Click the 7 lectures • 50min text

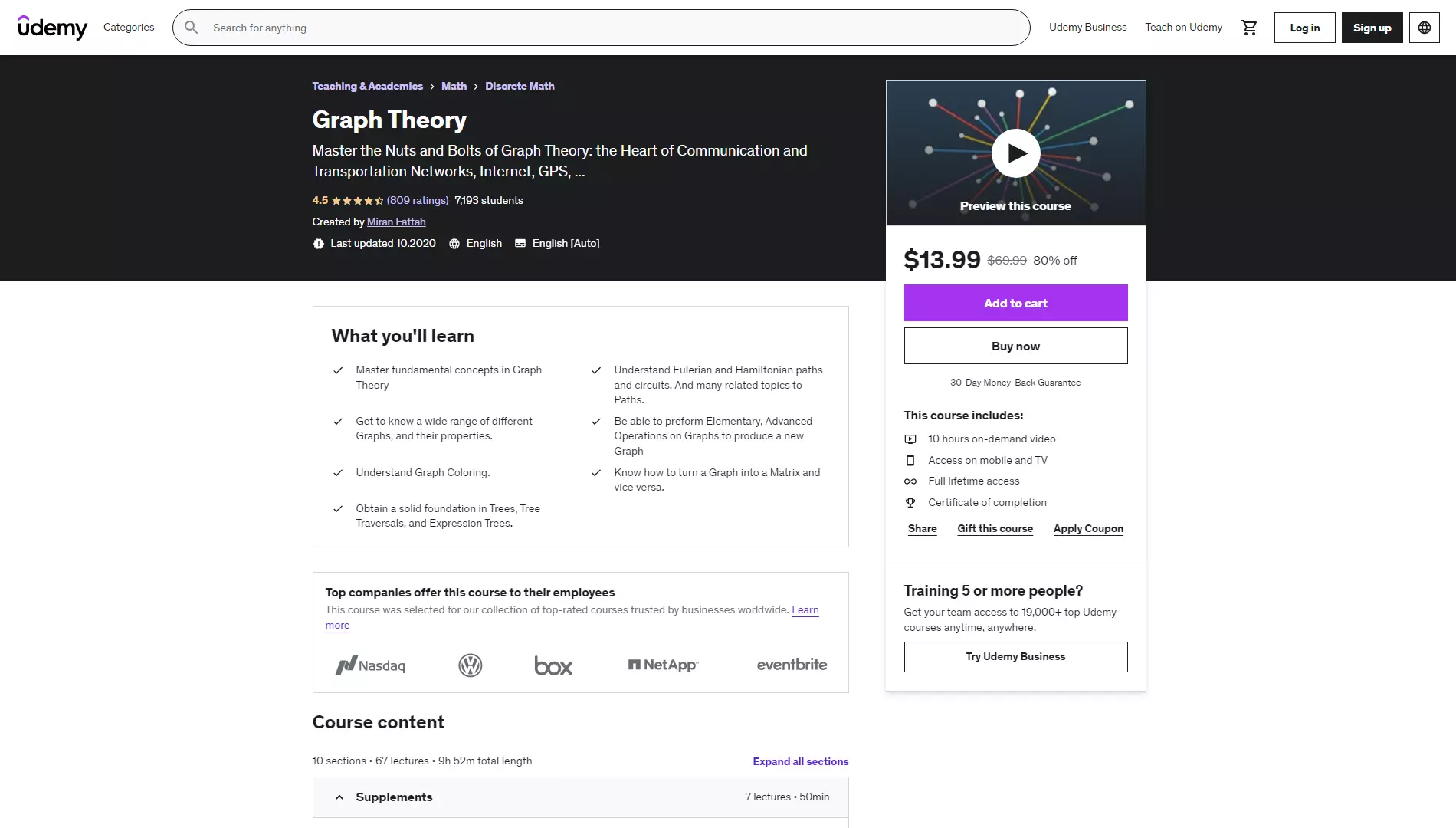pos(787,797)
